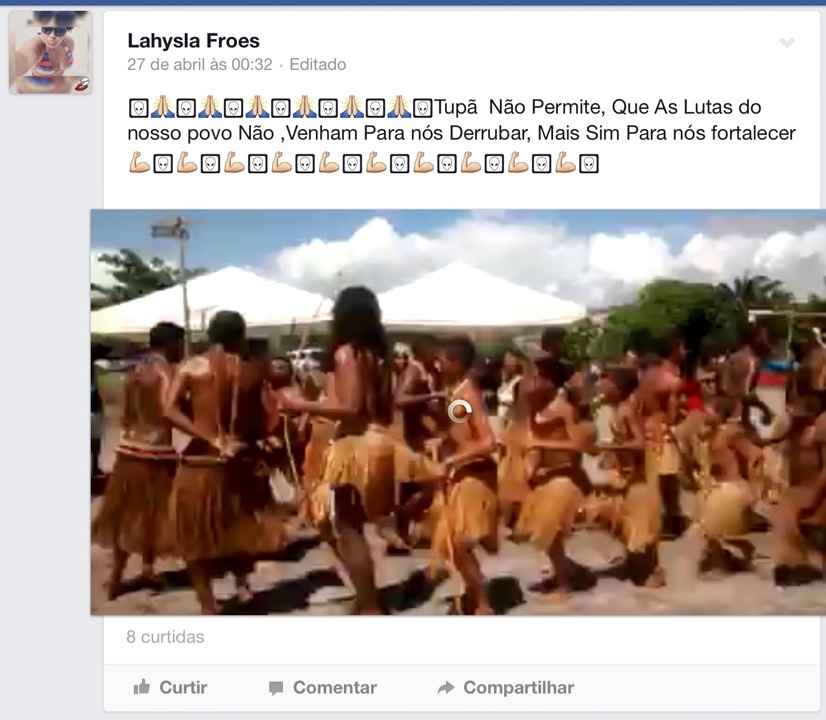
Task: Tap the Comentar label to comment
Action: pyautogui.click(x=335, y=687)
